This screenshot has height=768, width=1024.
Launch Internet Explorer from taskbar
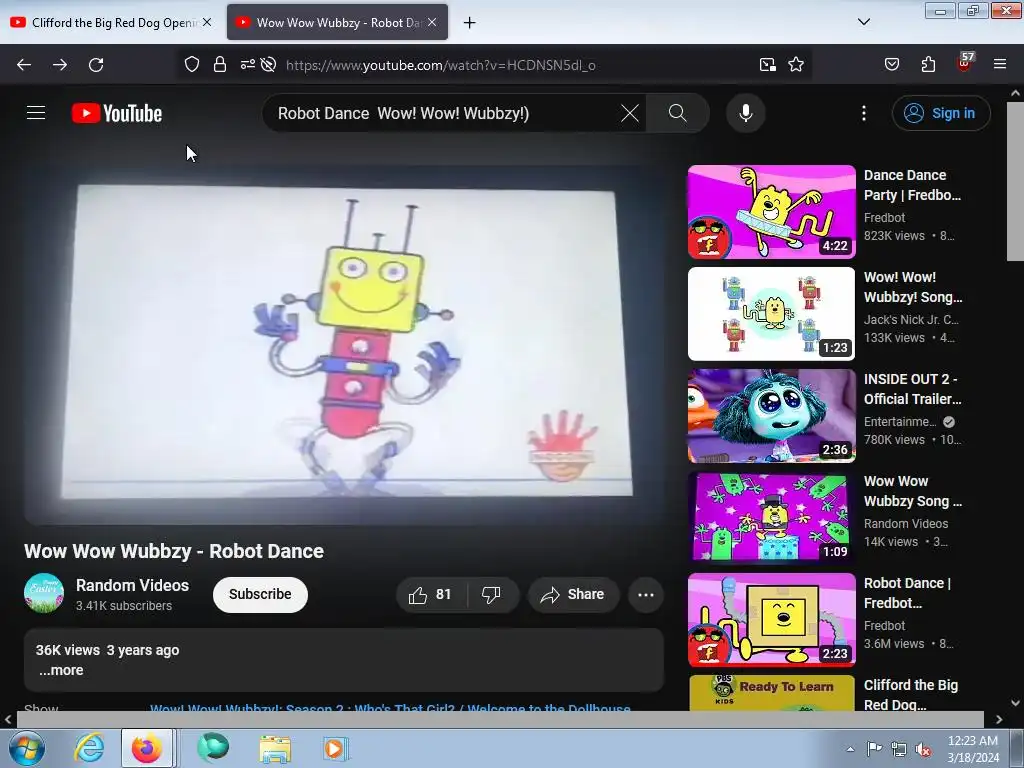[x=89, y=748]
